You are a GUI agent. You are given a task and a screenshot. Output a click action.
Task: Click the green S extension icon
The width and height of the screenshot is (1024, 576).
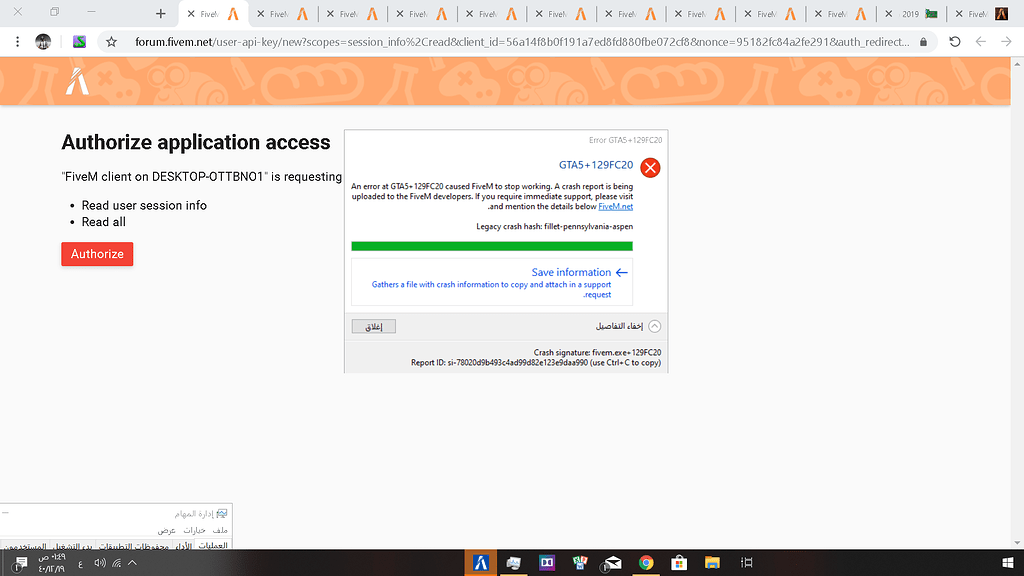coord(79,42)
